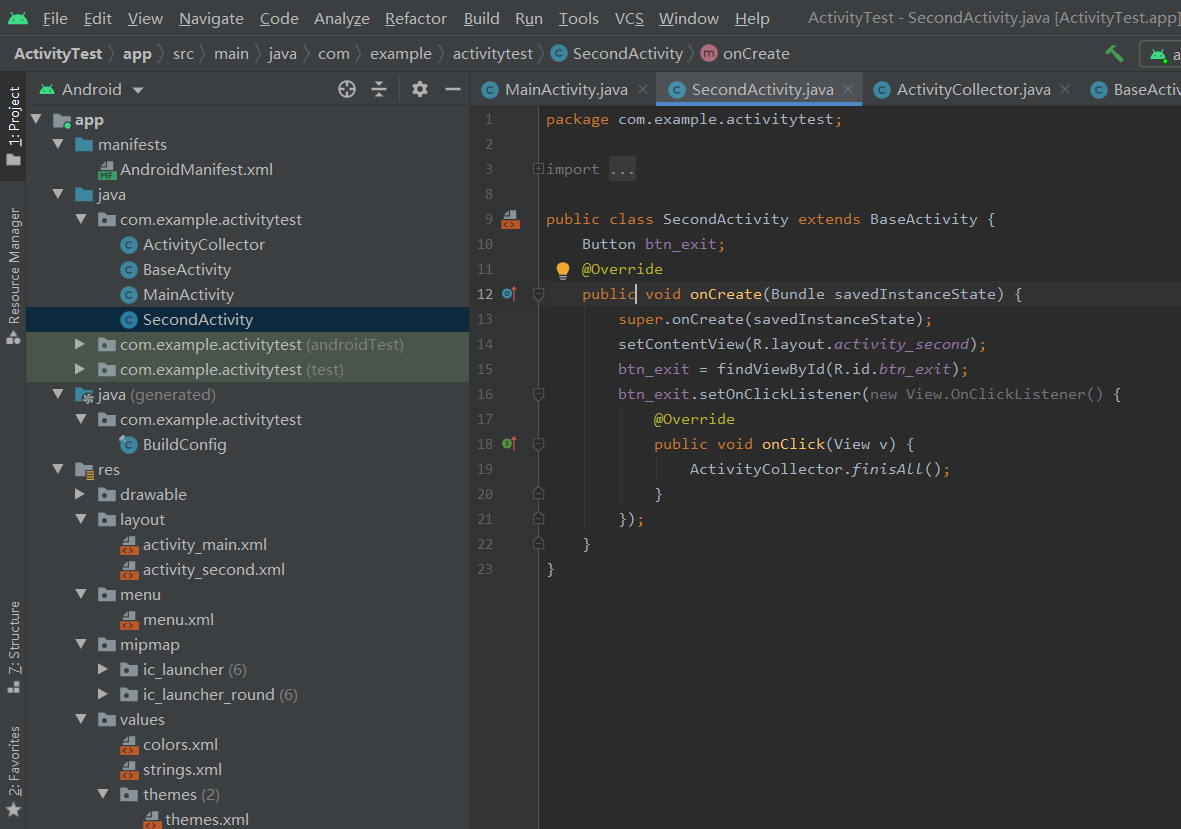1181x829 pixels.
Task: Close the SecondActivity.java tab
Action: click(x=848, y=89)
